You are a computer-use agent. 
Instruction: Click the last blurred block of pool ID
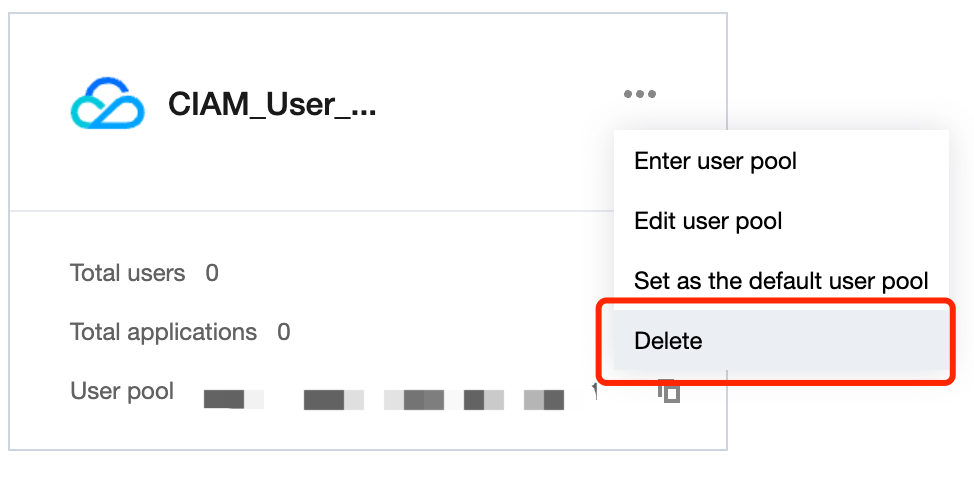click(546, 400)
